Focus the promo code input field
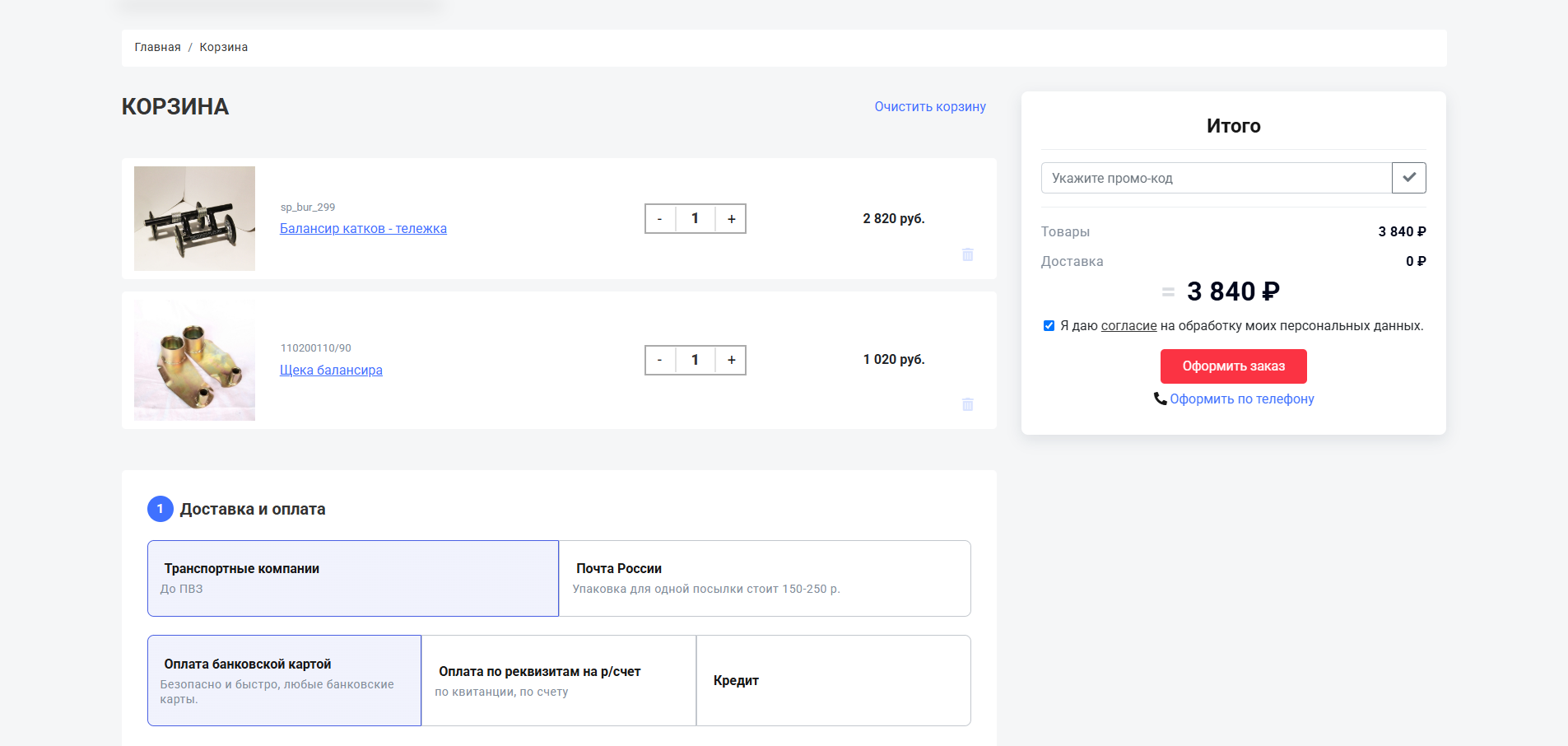The height and width of the screenshot is (746, 1568). [x=1216, y=178]
